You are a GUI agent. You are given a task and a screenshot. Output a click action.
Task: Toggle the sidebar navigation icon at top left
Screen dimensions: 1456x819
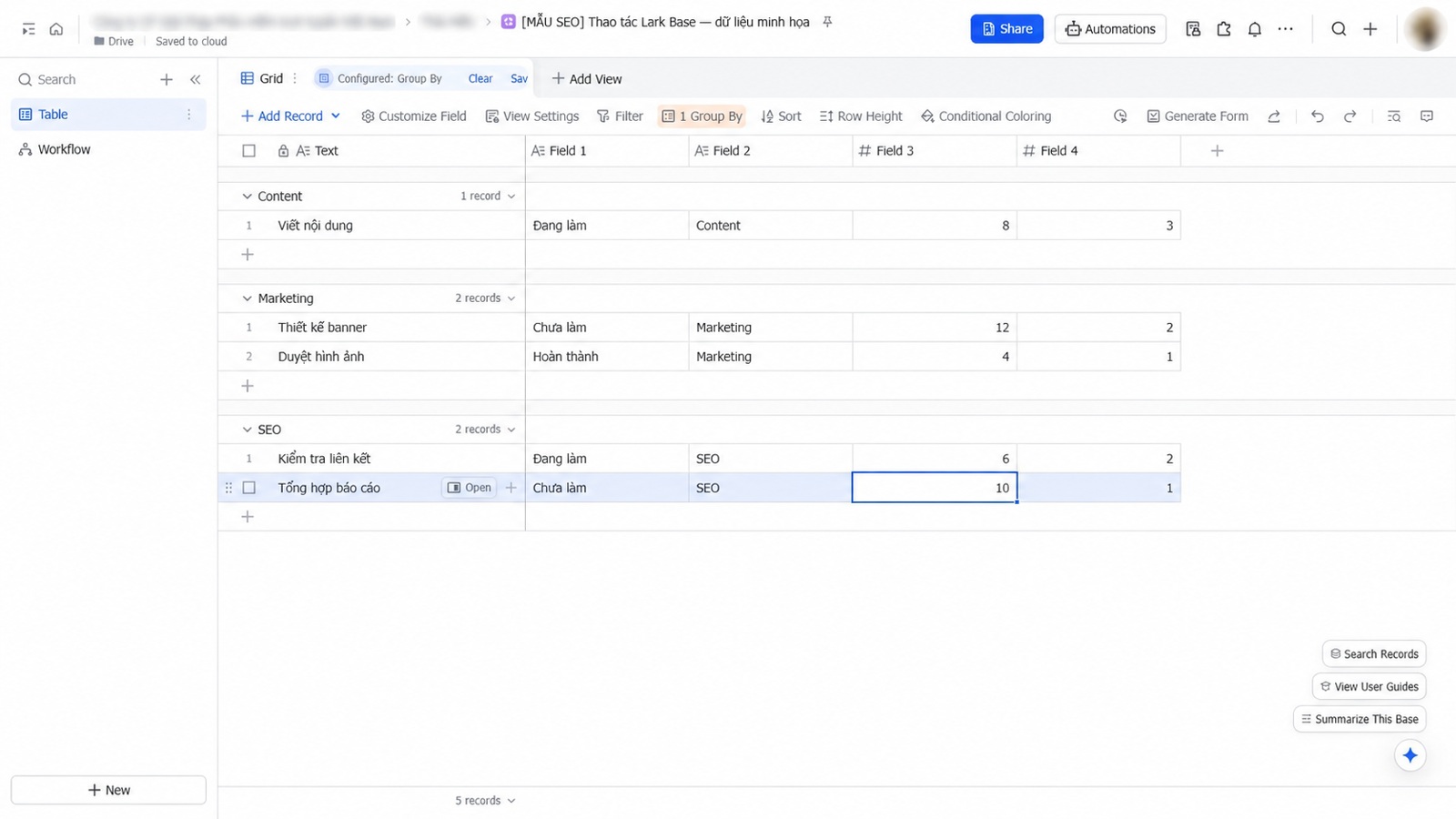[28, 29]
